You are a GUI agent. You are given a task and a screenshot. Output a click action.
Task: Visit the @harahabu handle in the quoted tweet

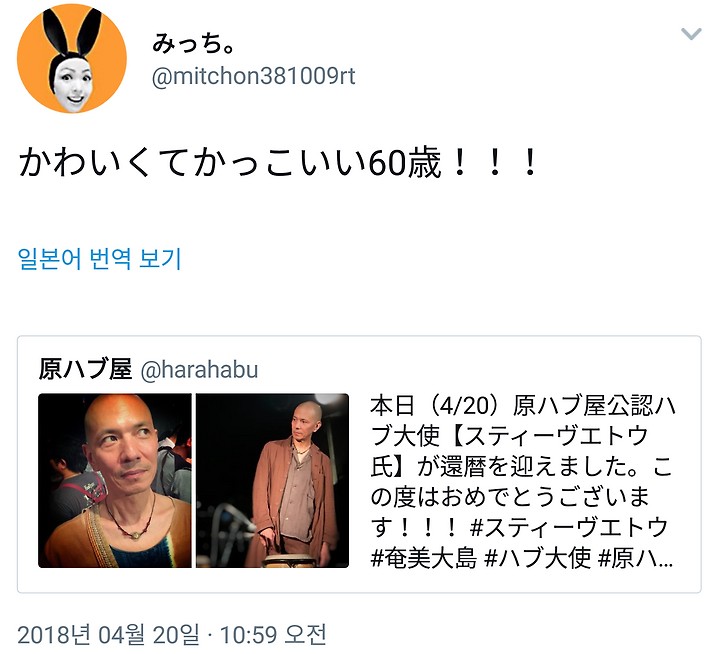pos(200,370)
